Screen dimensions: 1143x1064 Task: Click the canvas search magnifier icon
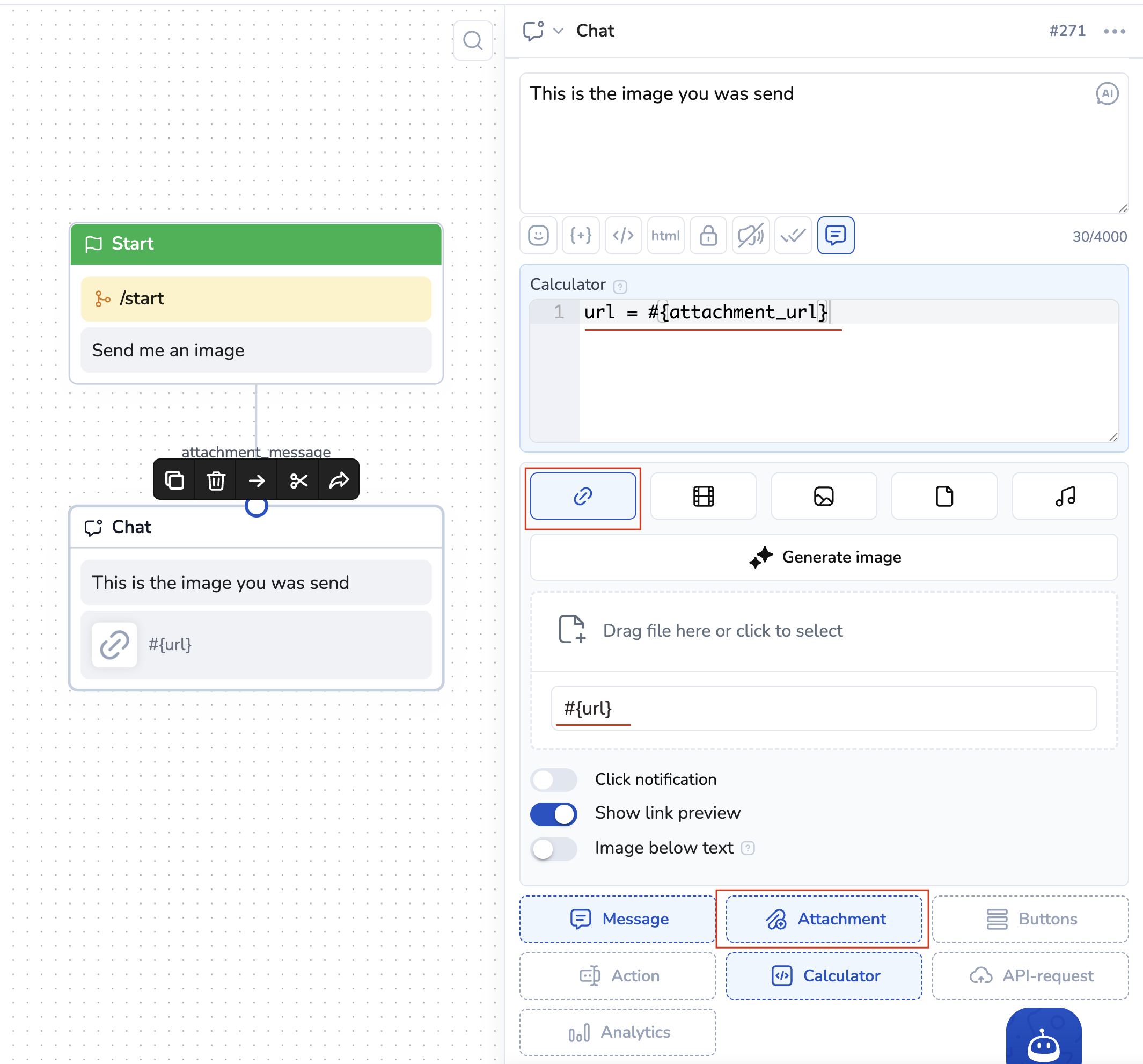[473, 40]
